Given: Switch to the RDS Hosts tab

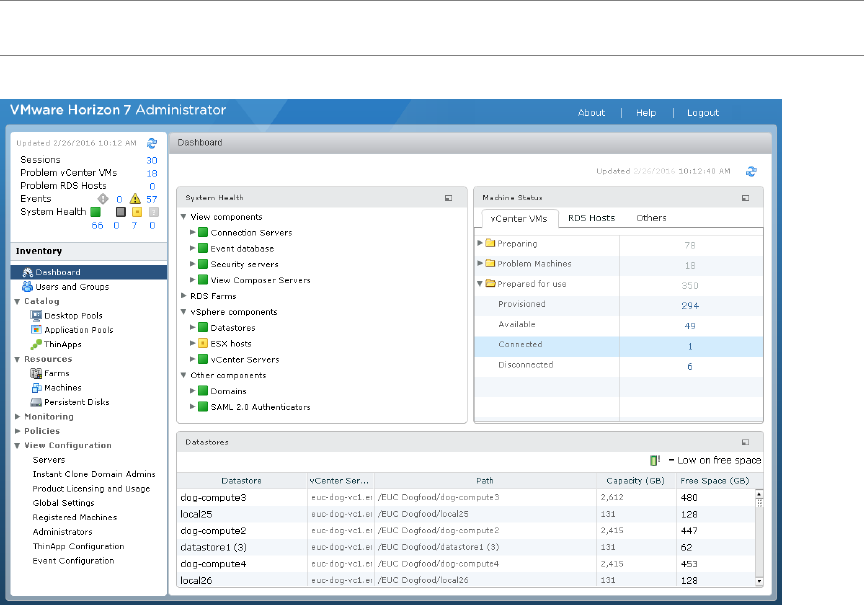Looking at the screenshot, I should click(591, 218).
